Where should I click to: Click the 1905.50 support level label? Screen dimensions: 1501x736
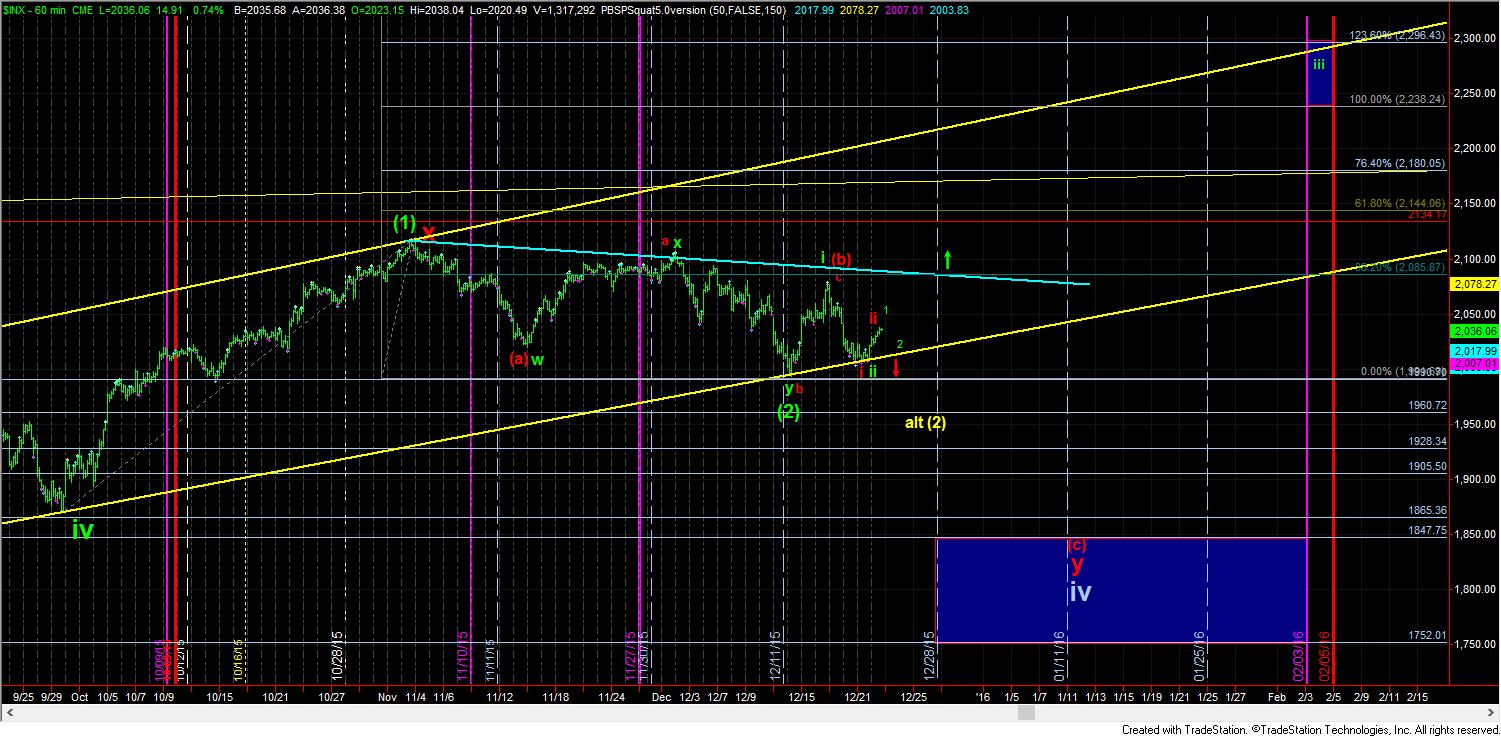tap(1427, 467)
